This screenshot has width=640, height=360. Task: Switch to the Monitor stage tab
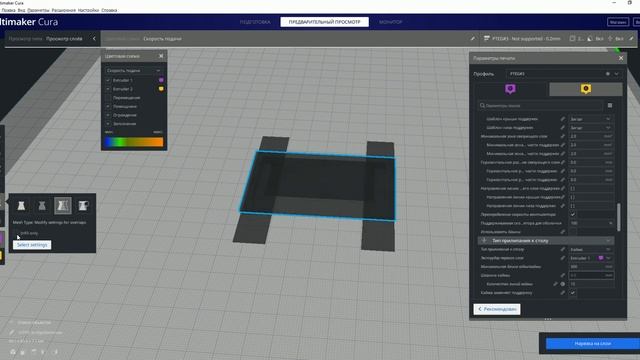(x=391, y=22)
